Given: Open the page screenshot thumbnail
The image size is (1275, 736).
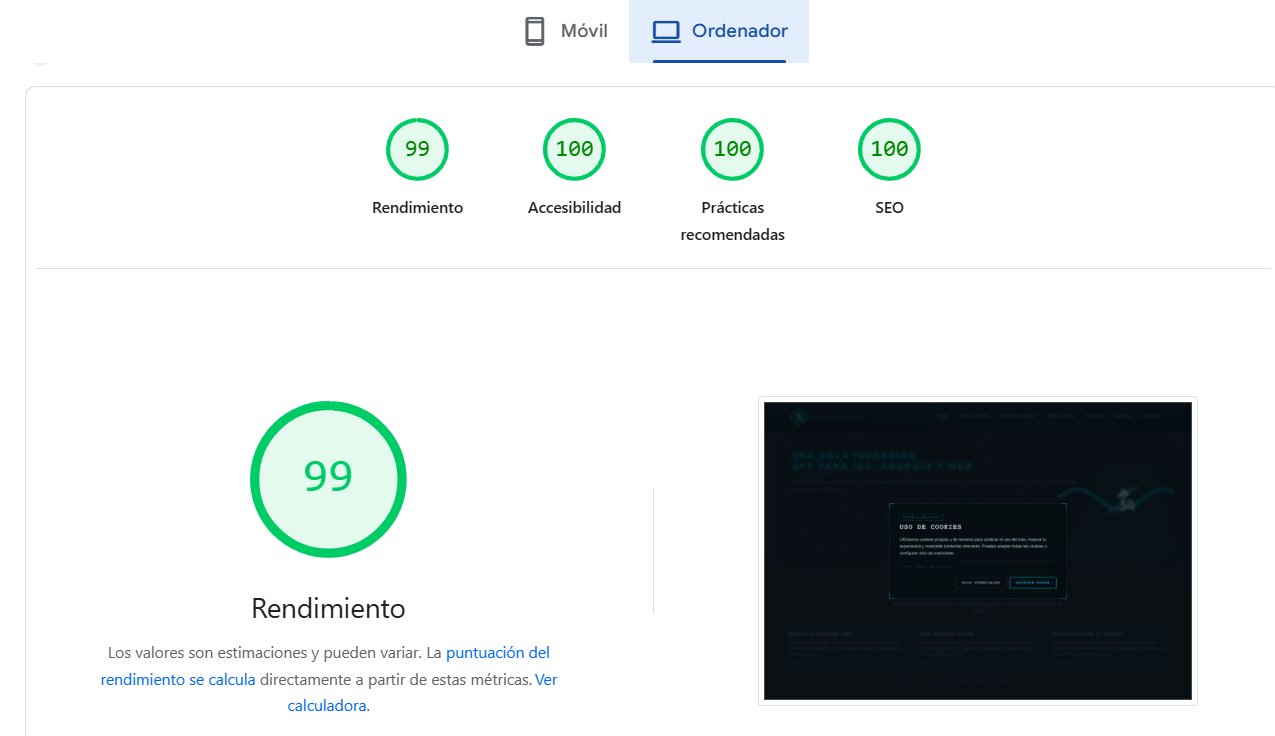Looking at the screenshot, I should (978, 551).
